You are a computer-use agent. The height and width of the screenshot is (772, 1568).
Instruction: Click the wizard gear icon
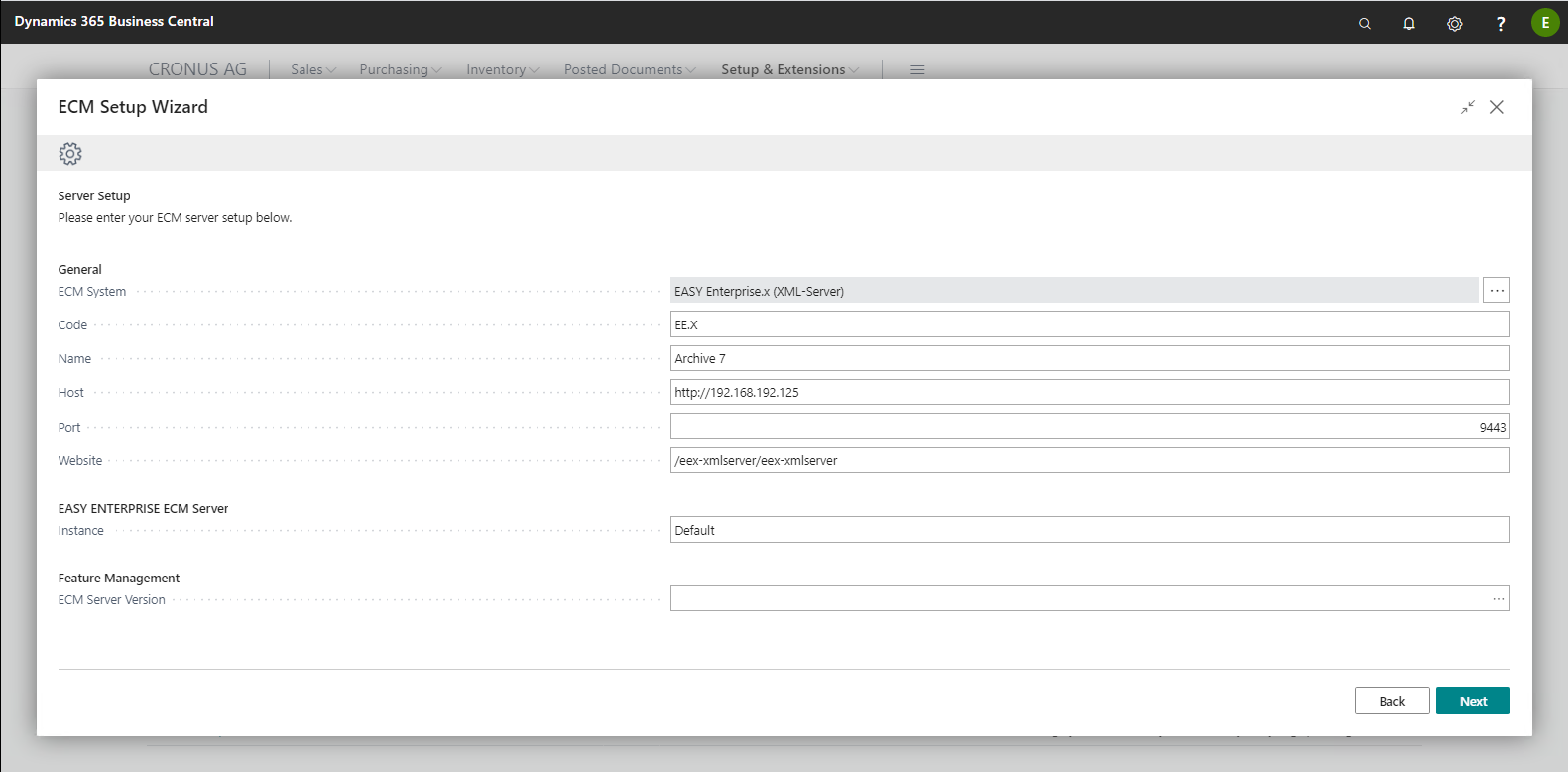pyautogui.click(x=70, y=153)
